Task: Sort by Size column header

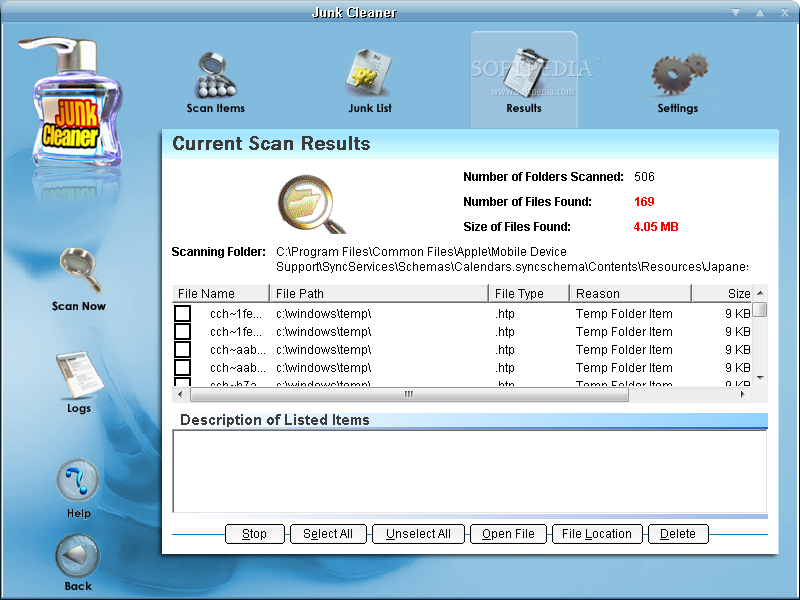Action: pos(722,293)
